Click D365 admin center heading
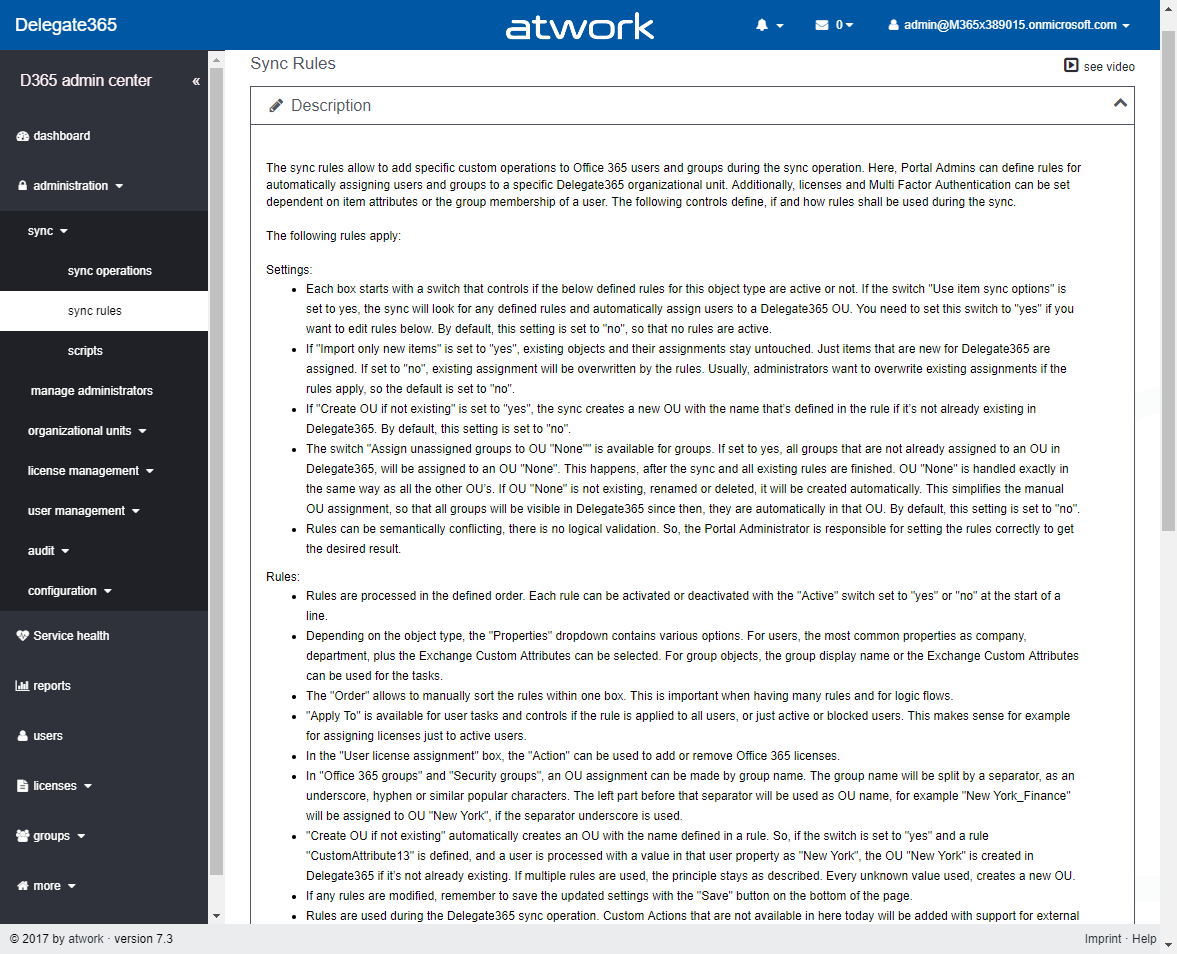Viewport: 1177px width, 954px height. tap(86, 80)
